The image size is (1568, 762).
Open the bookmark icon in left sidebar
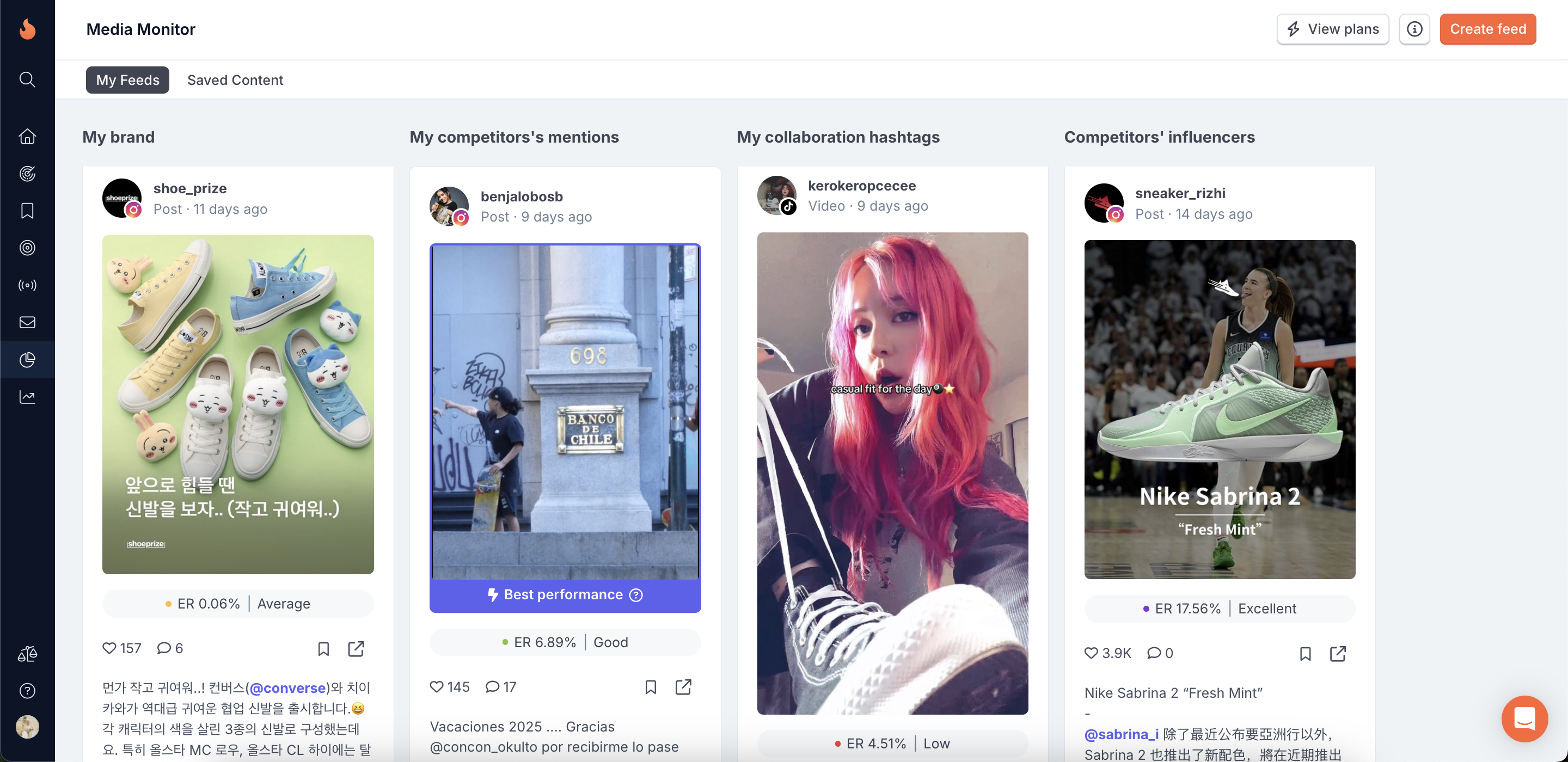click(27, 211)
